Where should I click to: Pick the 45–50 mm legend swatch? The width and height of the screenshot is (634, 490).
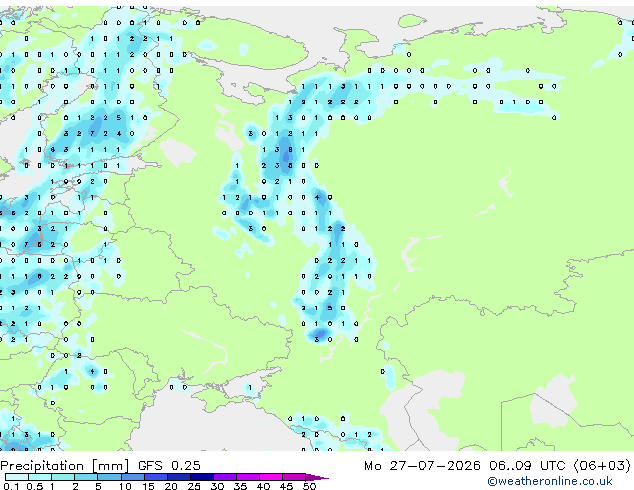[x=294, y=477]
